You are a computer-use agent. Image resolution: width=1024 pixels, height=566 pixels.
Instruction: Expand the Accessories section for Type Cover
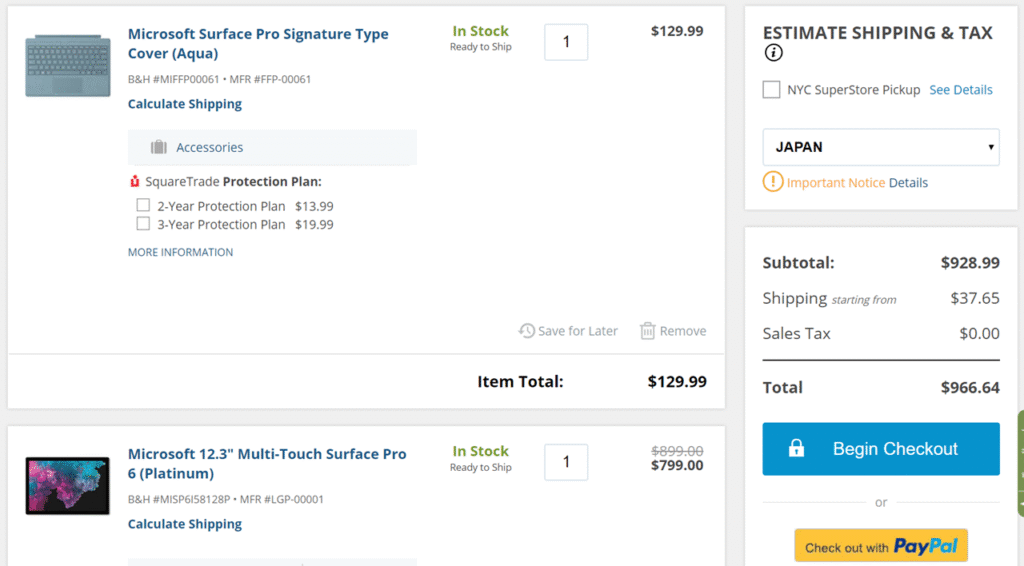(272, 147)
